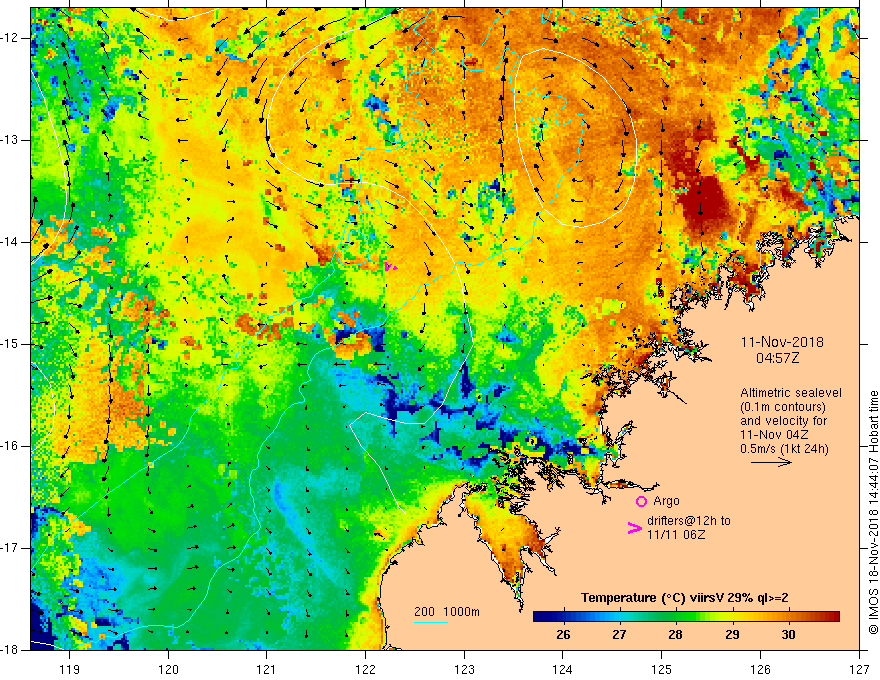The width and height of the screenshot is (880, 680).
Task: Click the '(0.1m contours)' caption line
Action: 782,407
